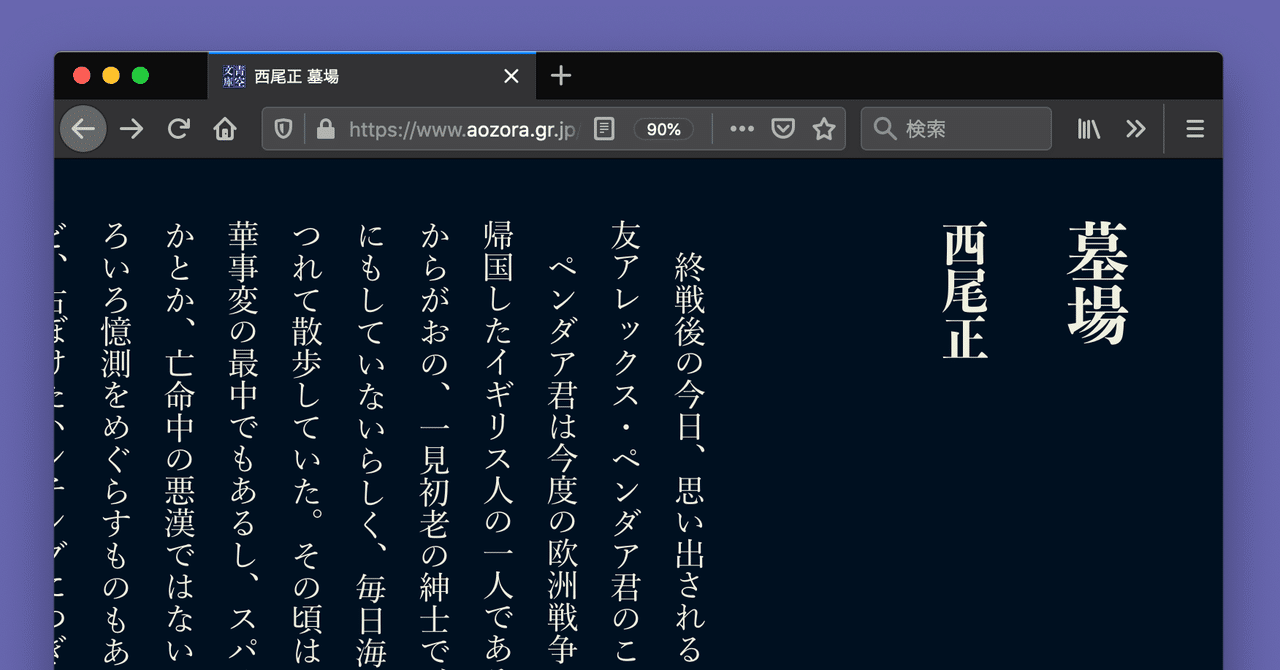Click the aozora.gr.jp address URL field

(463, 129)
